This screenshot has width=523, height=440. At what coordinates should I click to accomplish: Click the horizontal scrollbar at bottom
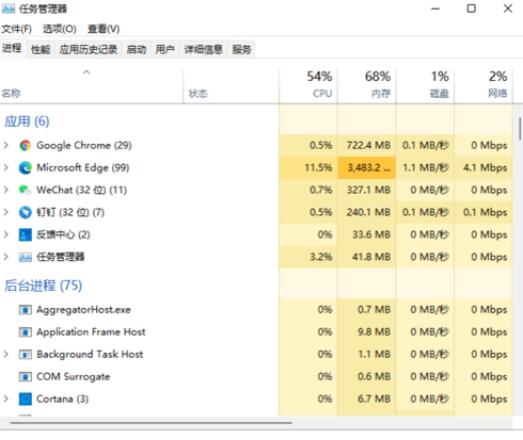click(x=151, y=423)
